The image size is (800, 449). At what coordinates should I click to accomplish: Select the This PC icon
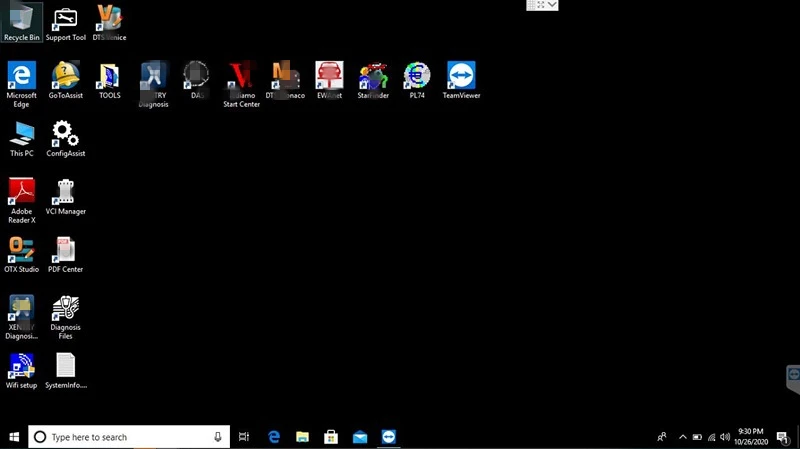[21, 139]
